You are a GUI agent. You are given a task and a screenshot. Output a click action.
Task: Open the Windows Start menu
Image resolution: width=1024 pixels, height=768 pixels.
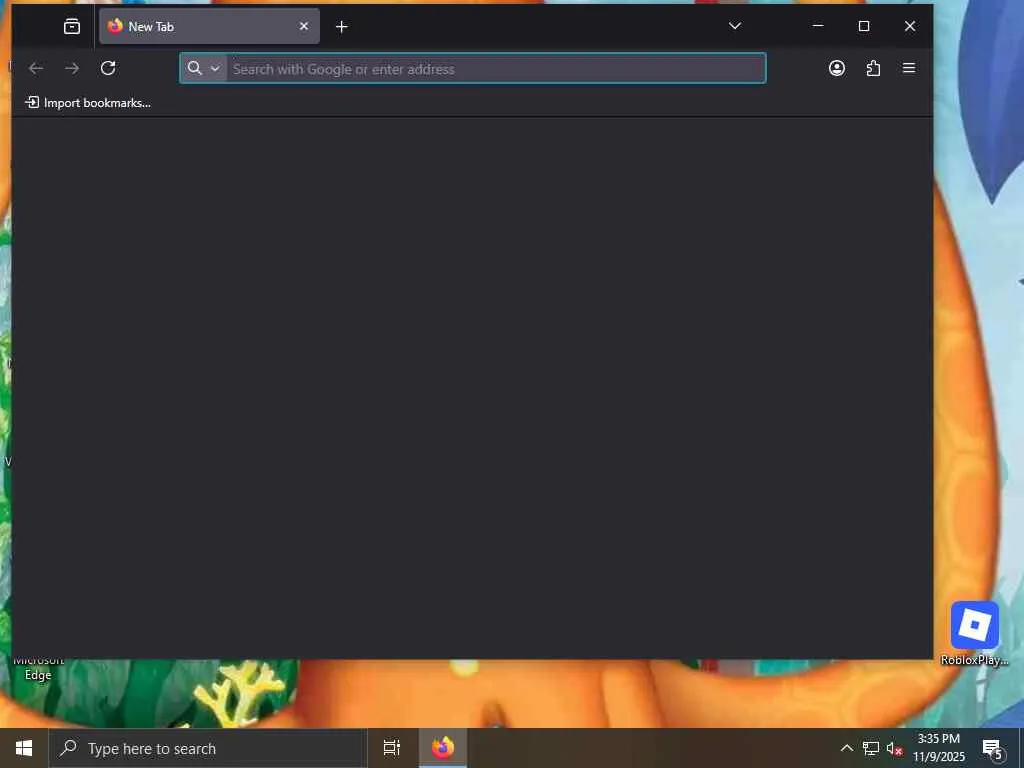pos(24,748)
